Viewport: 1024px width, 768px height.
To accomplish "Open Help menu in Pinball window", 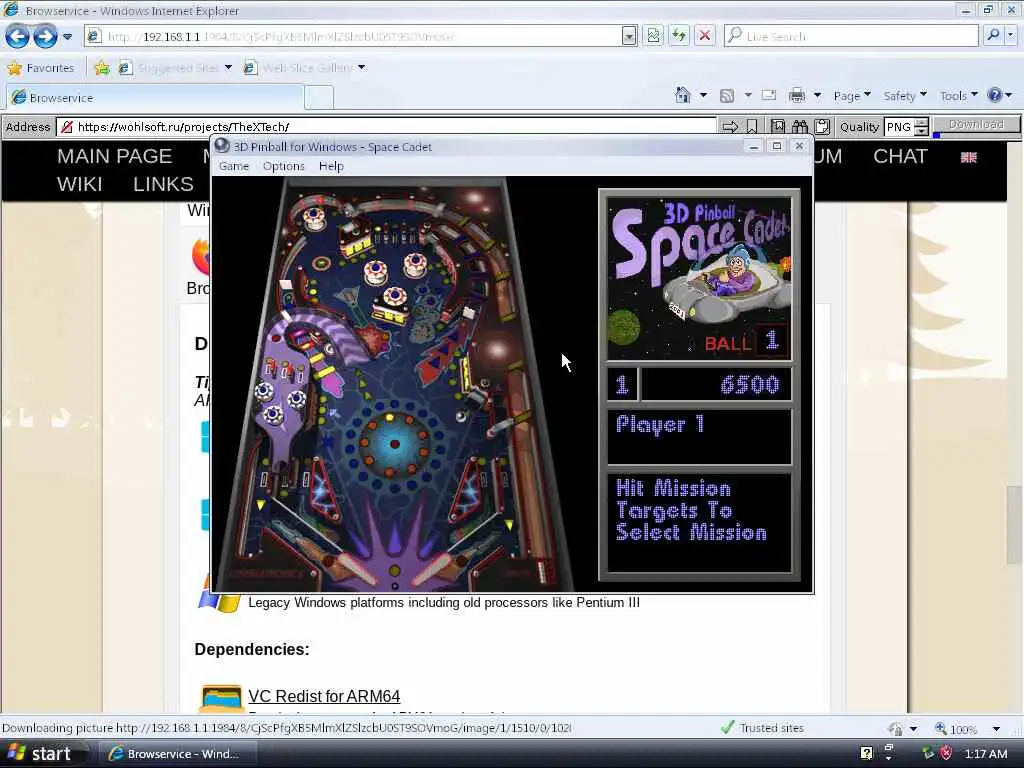I will tap(331, 166).
